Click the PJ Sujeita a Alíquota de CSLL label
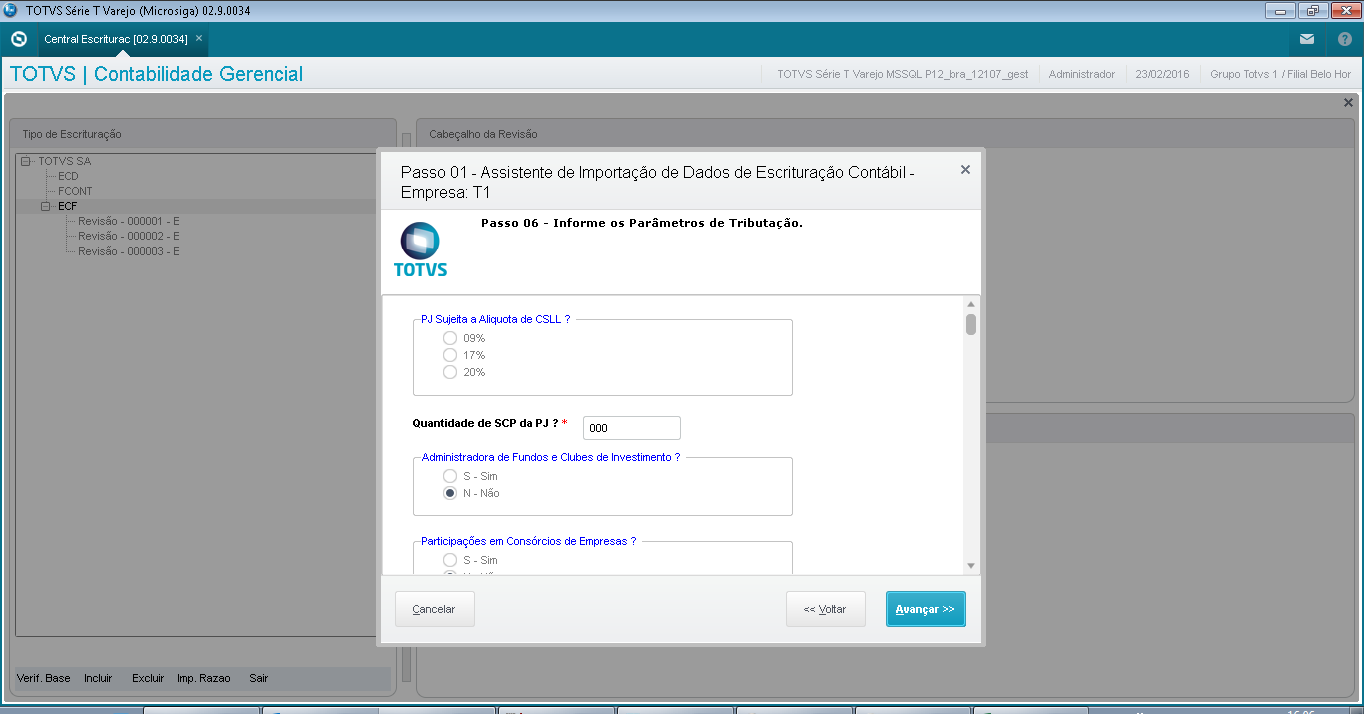Viewport: 1364px width, 714px height. [496, 319]
